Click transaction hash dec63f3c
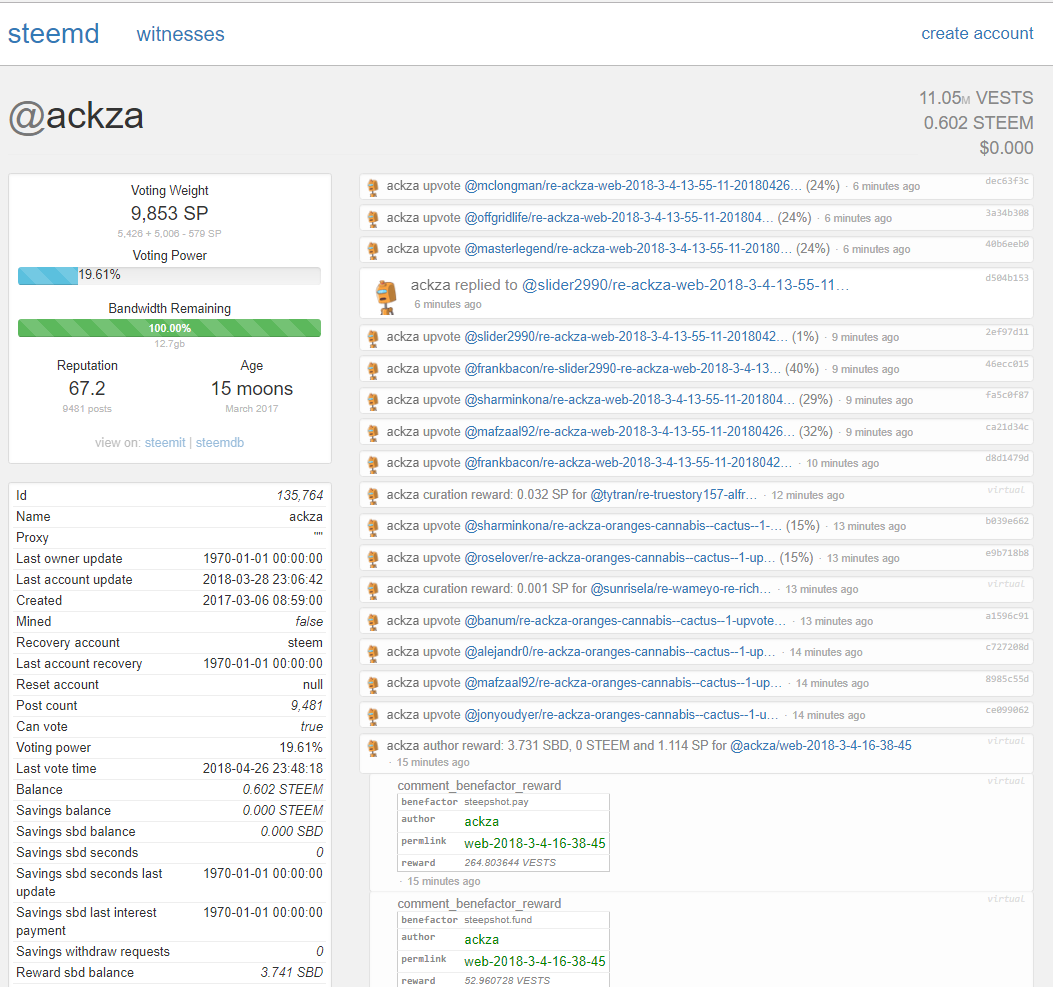The image size is (1053, 987). coord(1007,181)
